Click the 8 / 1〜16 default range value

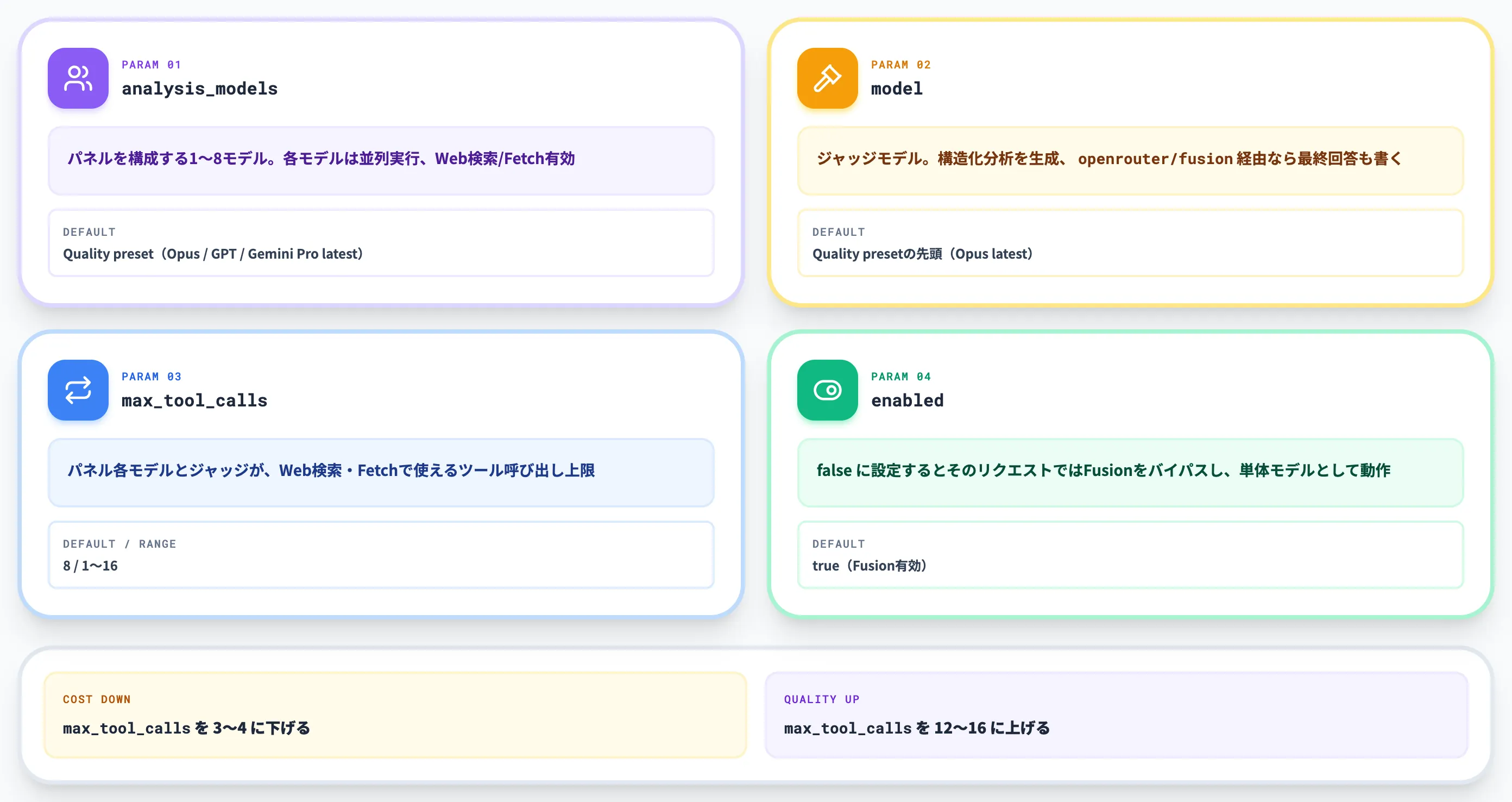90,566
